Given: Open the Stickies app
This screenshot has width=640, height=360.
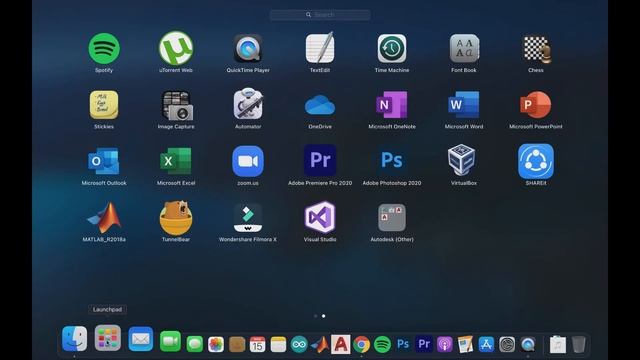Looking at the screenshot, I should click(104, 105).
